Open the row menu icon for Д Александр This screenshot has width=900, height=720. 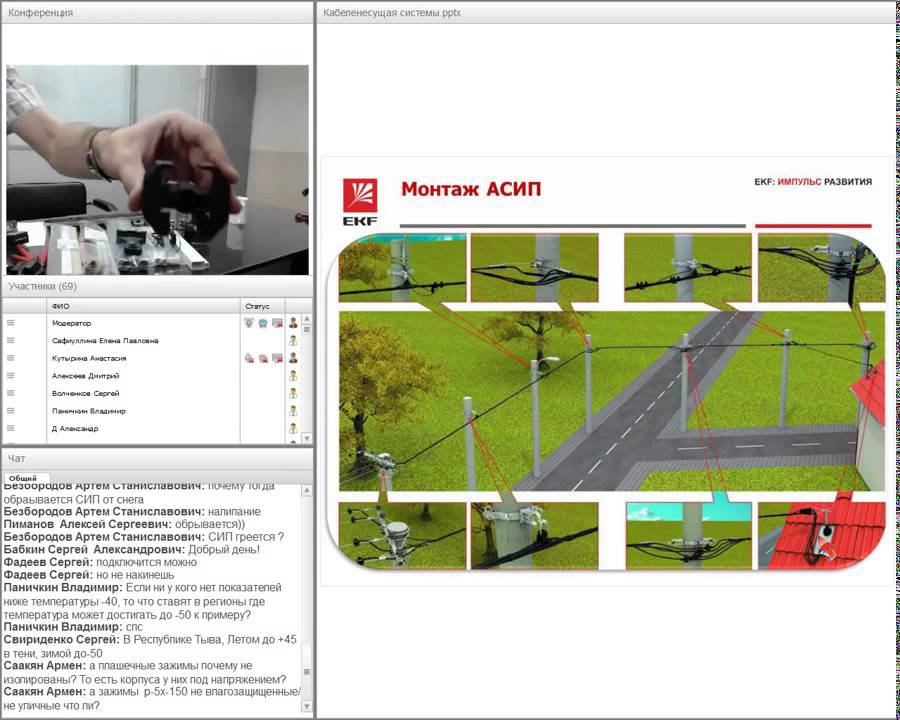click(x=10, y=428)
